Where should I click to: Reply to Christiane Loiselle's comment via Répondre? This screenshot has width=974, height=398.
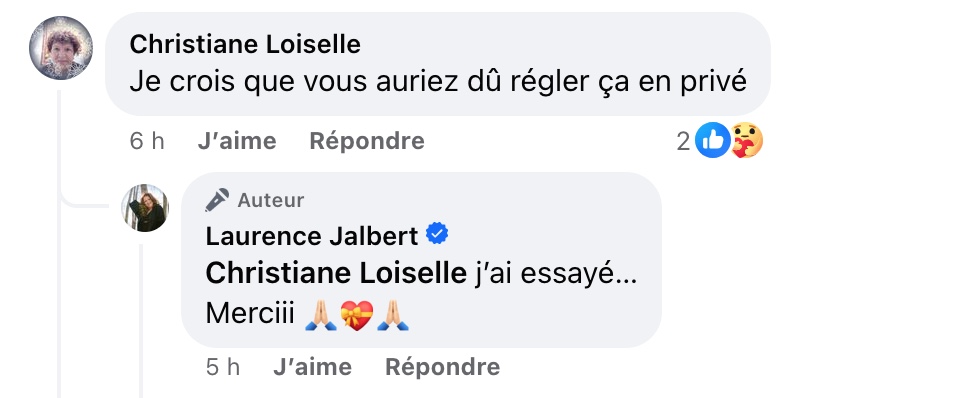click(x=367, y=141)
